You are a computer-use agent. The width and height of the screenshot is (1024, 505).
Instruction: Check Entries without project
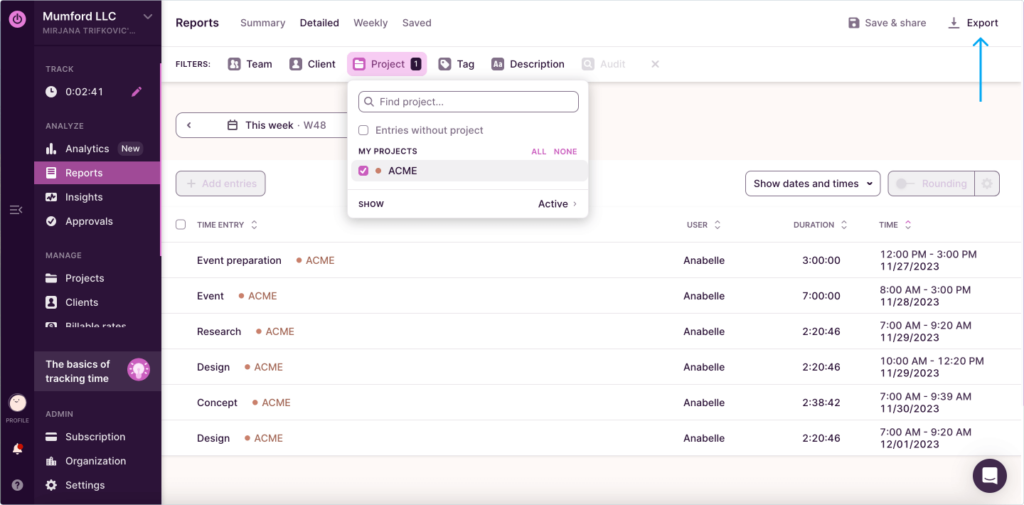point(363,130)
